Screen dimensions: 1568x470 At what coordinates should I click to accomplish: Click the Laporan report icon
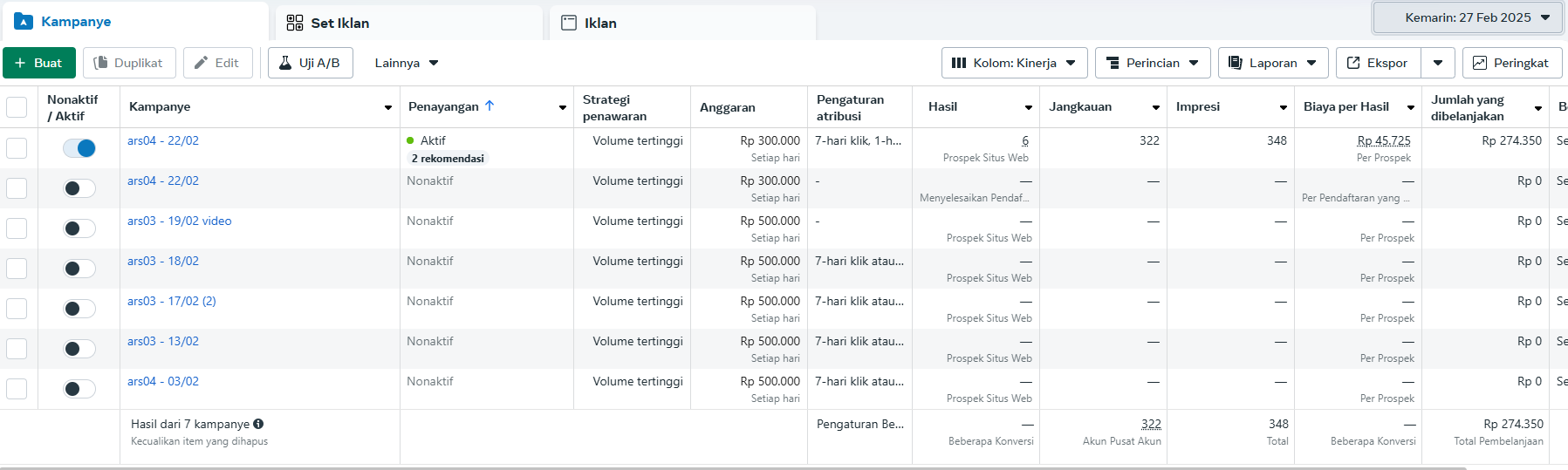1236,63
